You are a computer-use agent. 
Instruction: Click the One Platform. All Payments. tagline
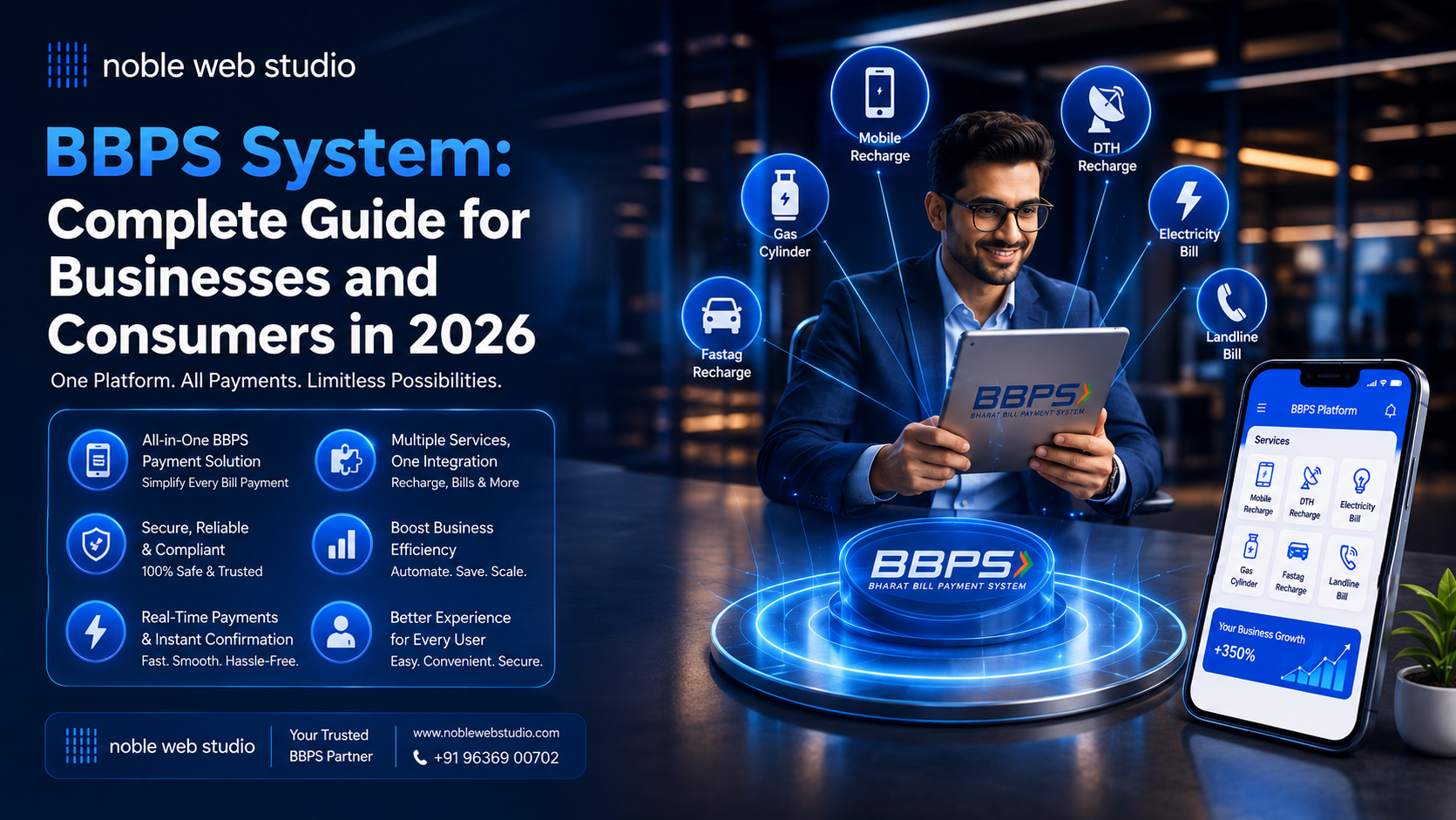click(276, 380)
